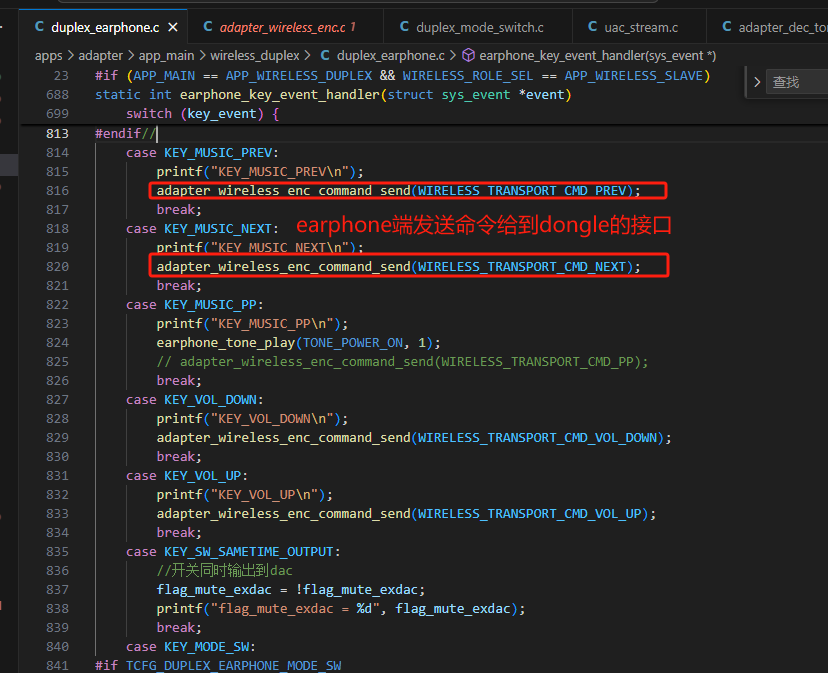
Task: Activate the duplex_earphone.c tab
Action: tap(104, 27)
